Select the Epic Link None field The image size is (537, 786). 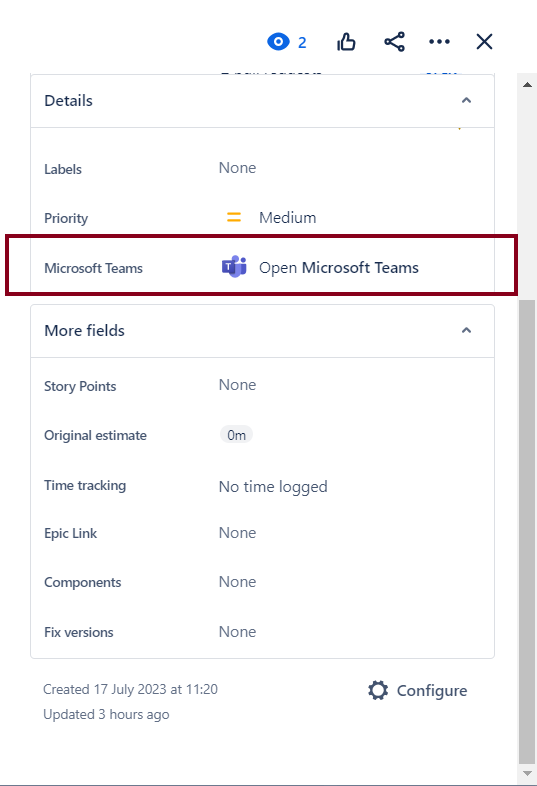pos(237,533)
